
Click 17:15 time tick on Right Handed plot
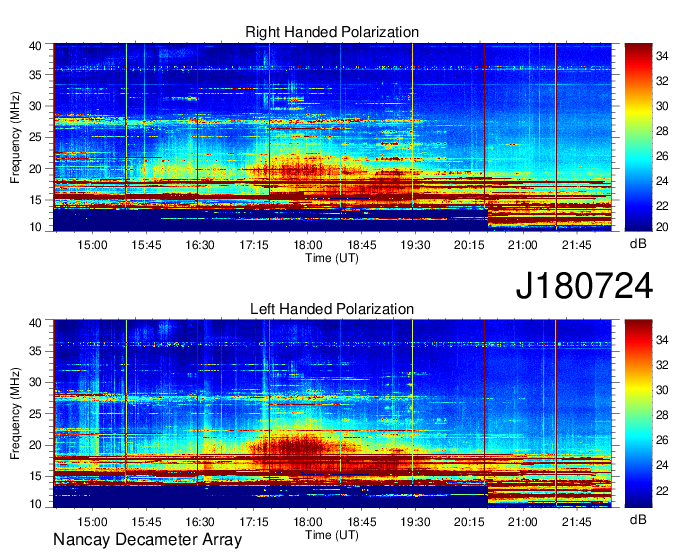(x=254, y=245)
